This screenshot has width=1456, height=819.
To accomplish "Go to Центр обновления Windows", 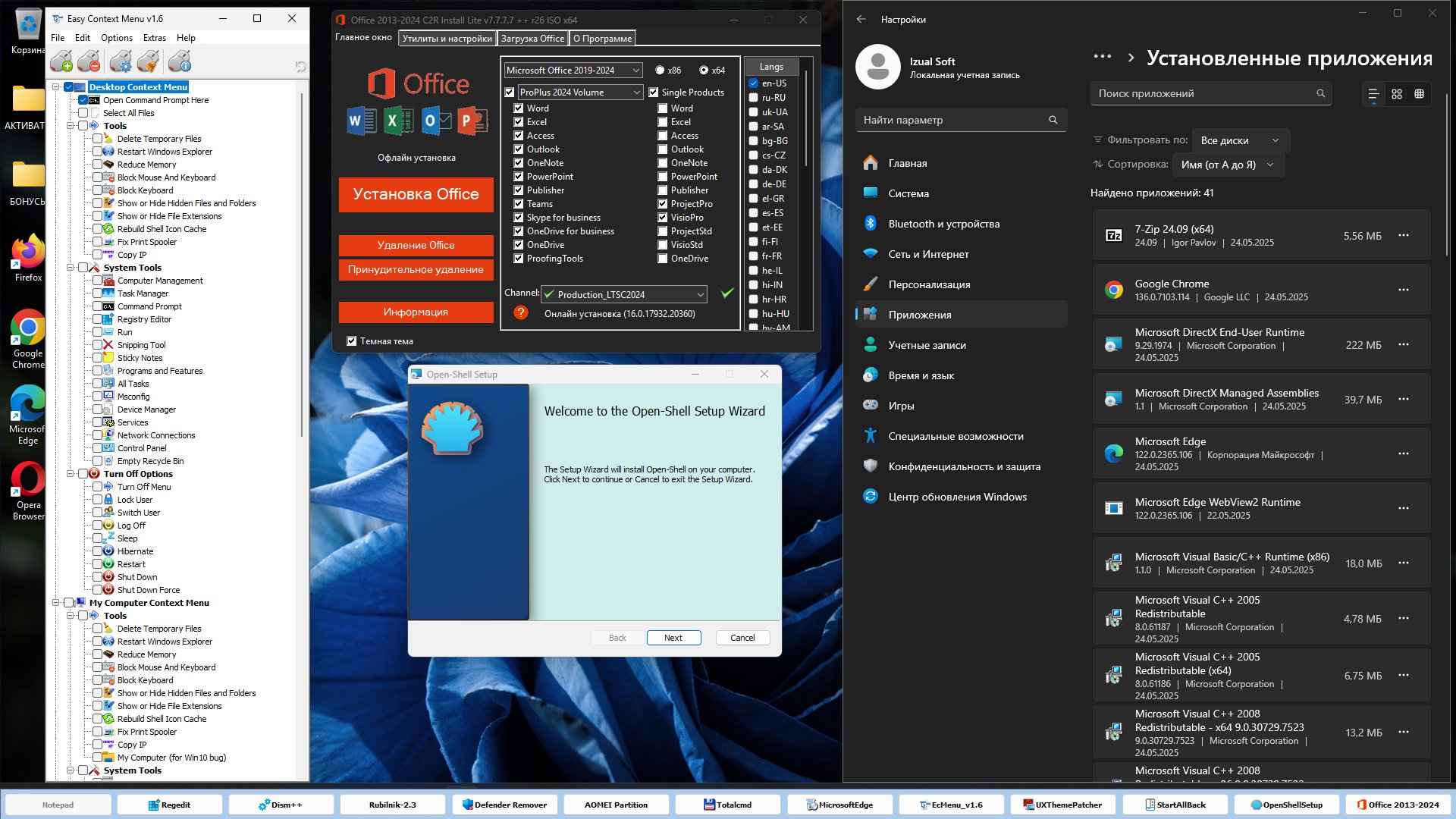I will pyautogui.click(x=961, y=497).
